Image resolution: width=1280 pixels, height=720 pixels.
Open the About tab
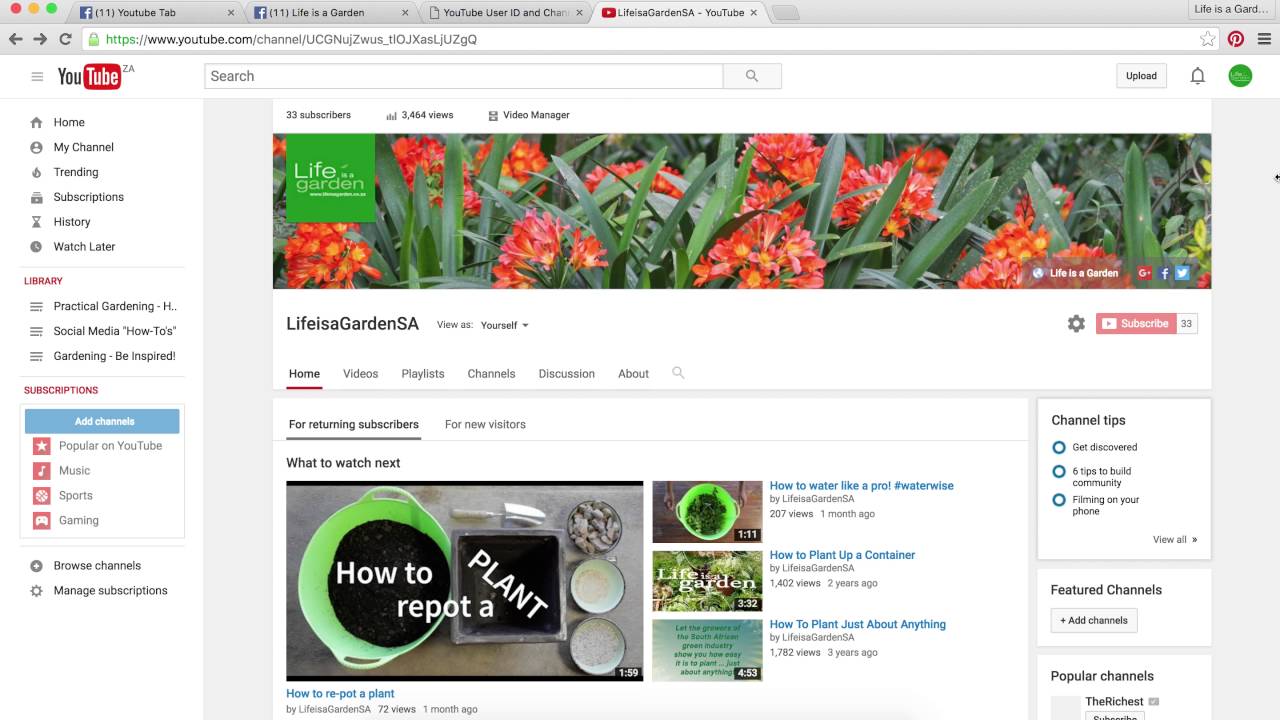633,374
